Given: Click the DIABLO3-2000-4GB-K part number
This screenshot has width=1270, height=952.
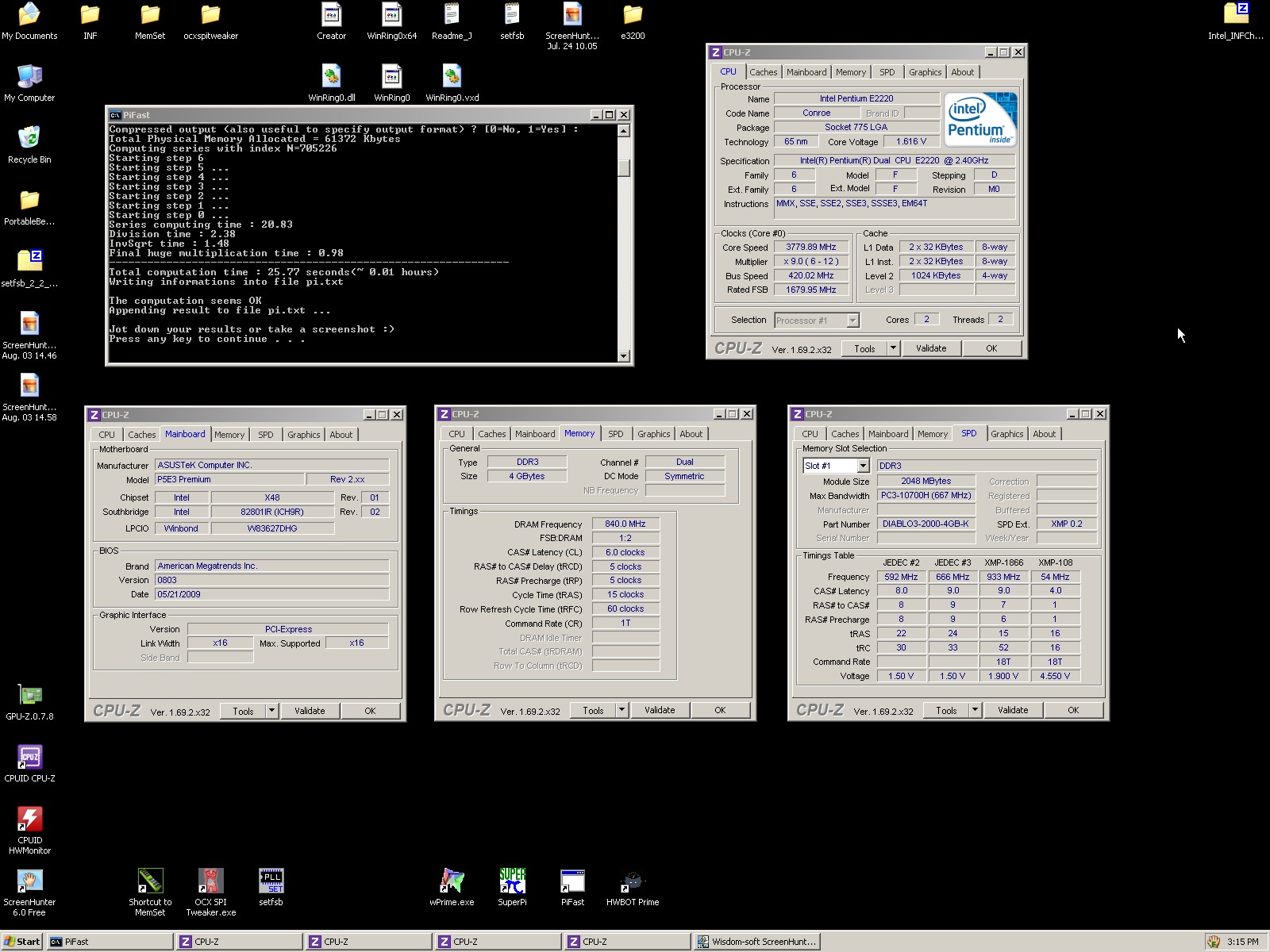Looking at the screenshot, I should click(926, 524).
